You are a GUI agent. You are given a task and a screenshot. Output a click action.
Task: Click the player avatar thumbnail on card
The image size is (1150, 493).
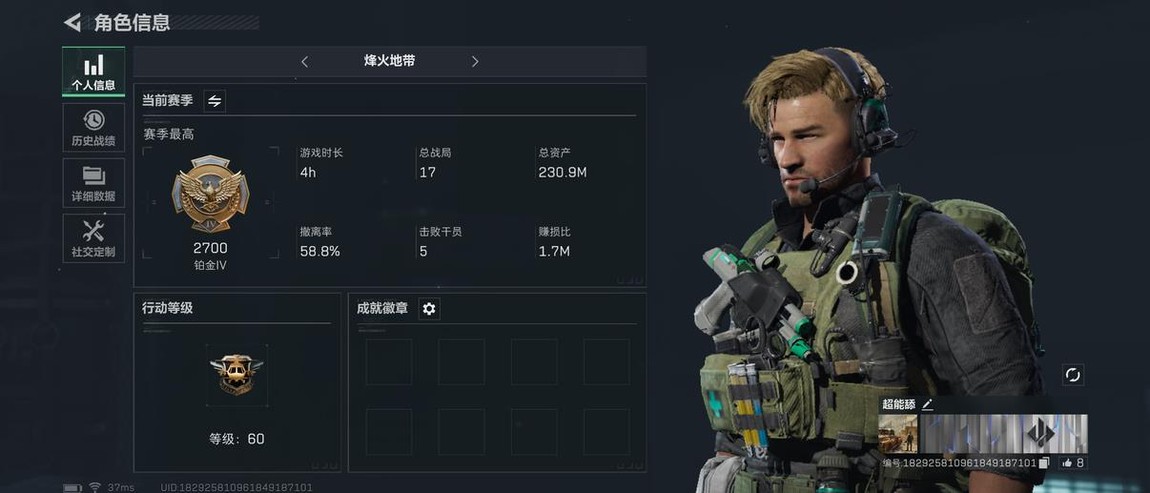pos(898,434)
